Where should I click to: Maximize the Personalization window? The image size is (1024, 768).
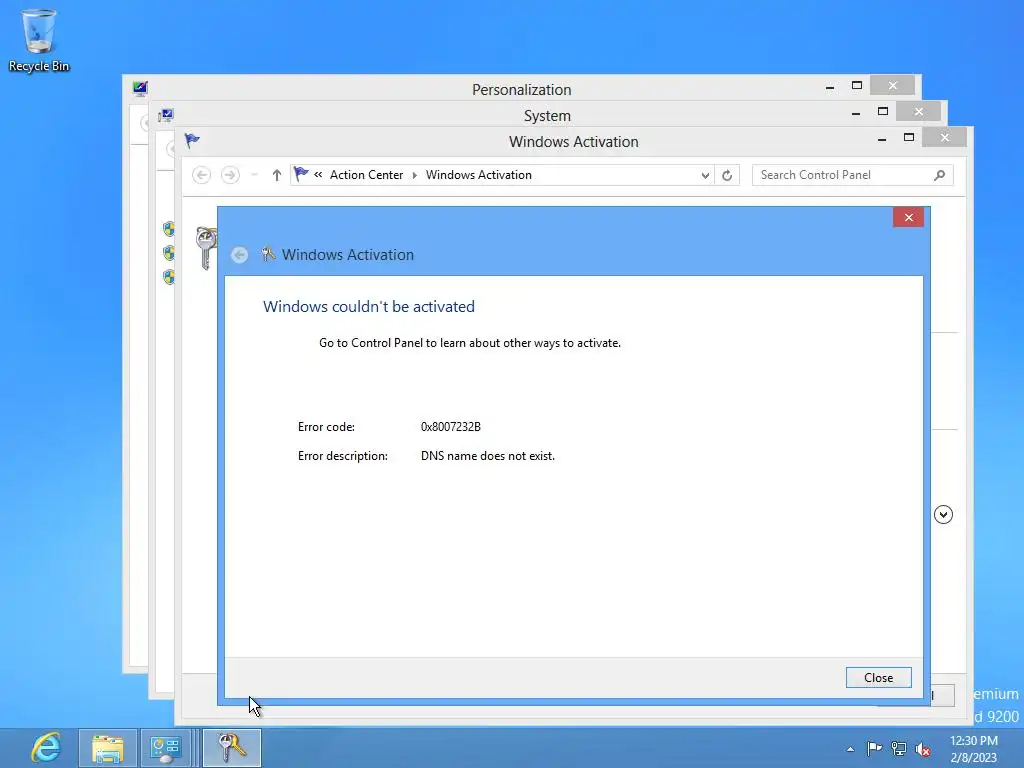[x=857, y=86]
